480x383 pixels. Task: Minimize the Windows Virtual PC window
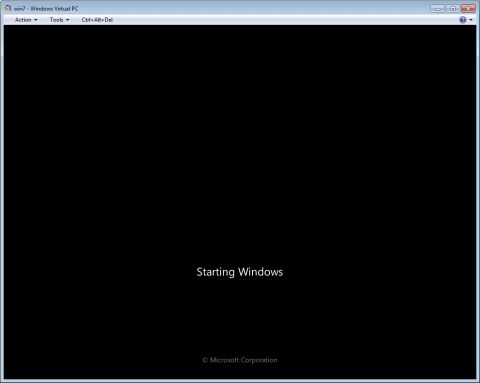(x=438, y=9)
